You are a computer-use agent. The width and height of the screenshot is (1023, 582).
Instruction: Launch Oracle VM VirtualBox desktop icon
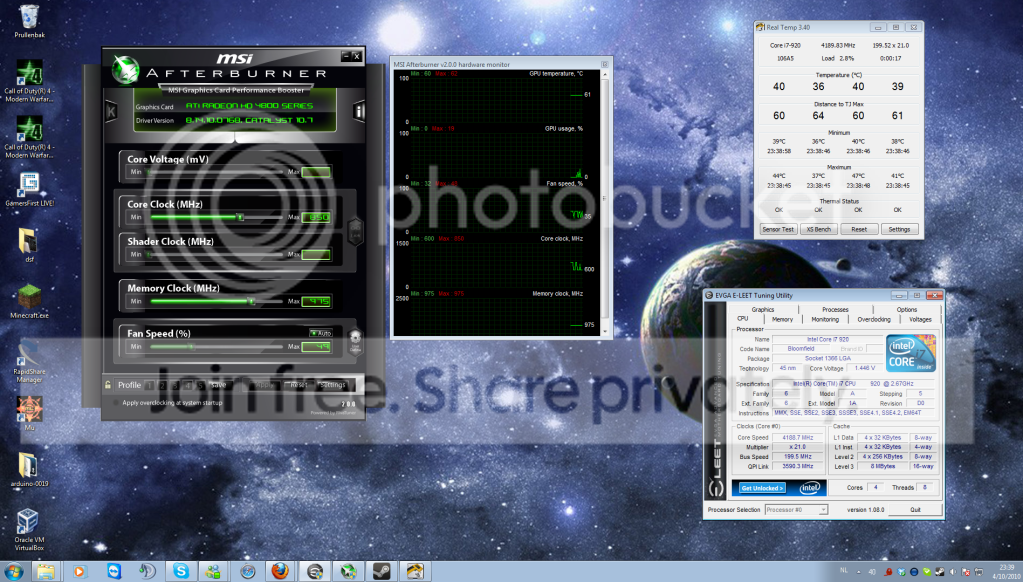(29, 530)
